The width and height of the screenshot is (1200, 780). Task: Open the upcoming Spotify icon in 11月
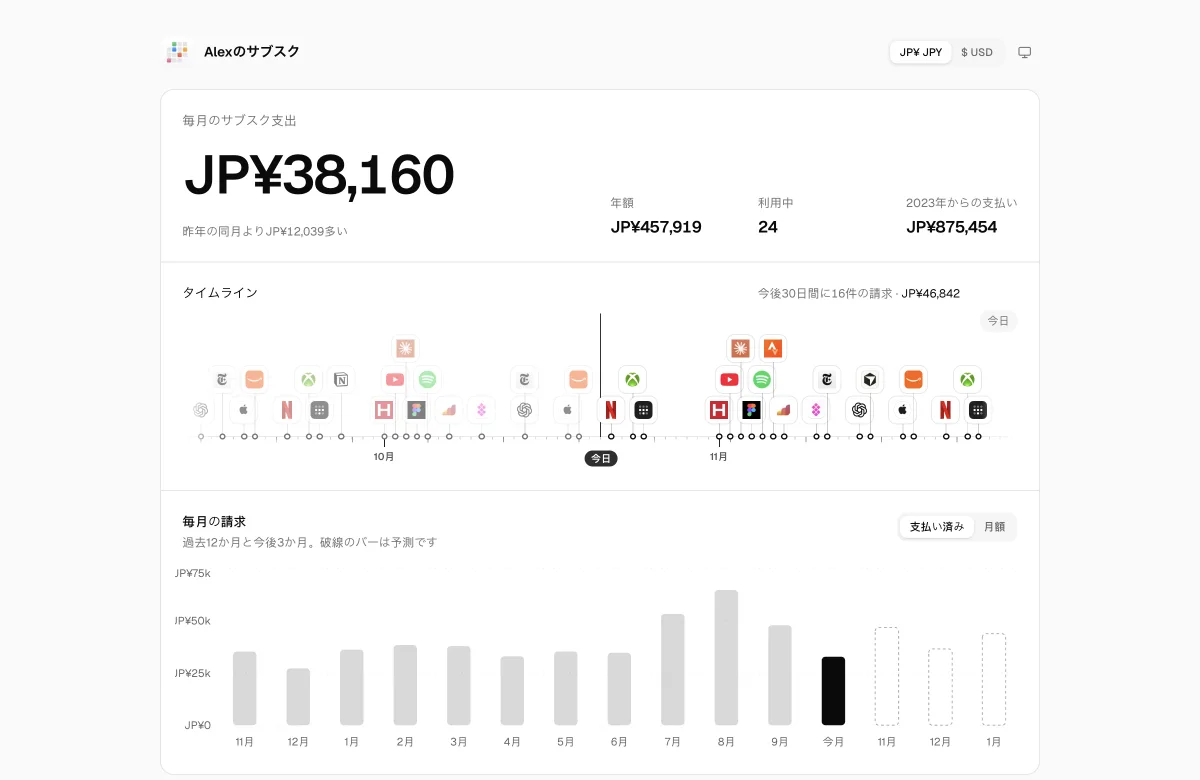click(x=761, y=380)
